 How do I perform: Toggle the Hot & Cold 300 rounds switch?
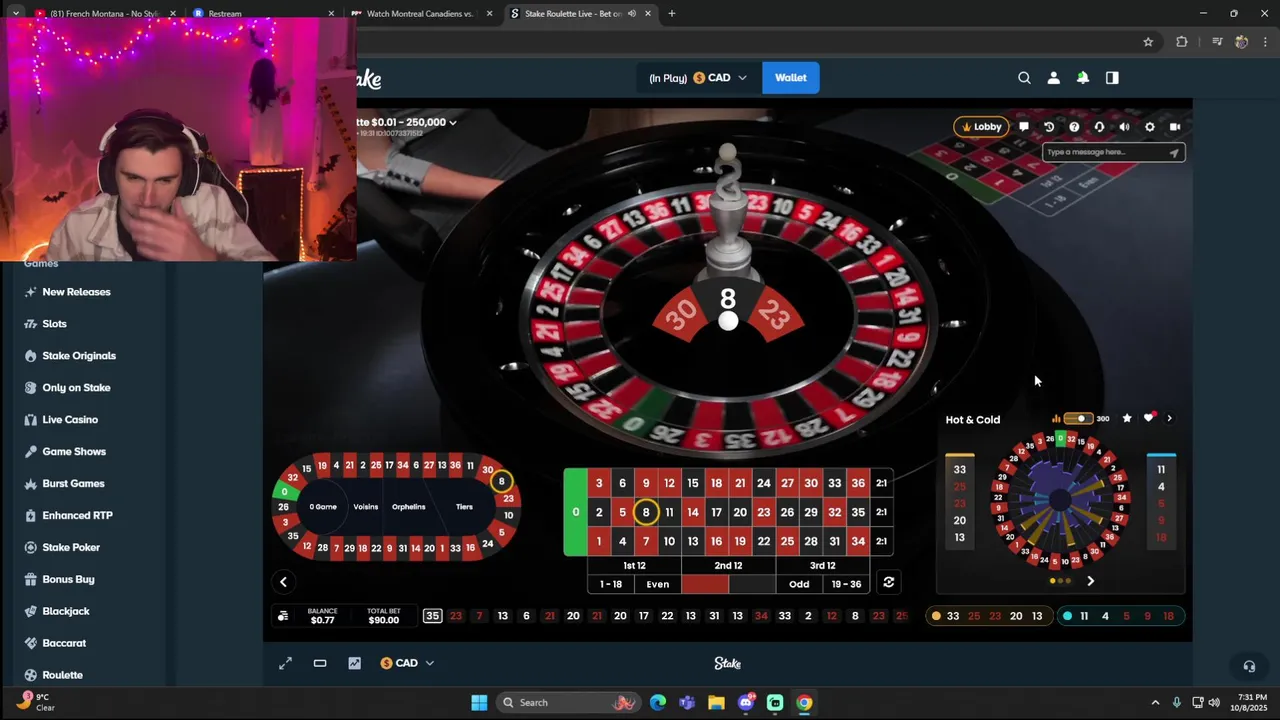click(x=1078, y=419)
